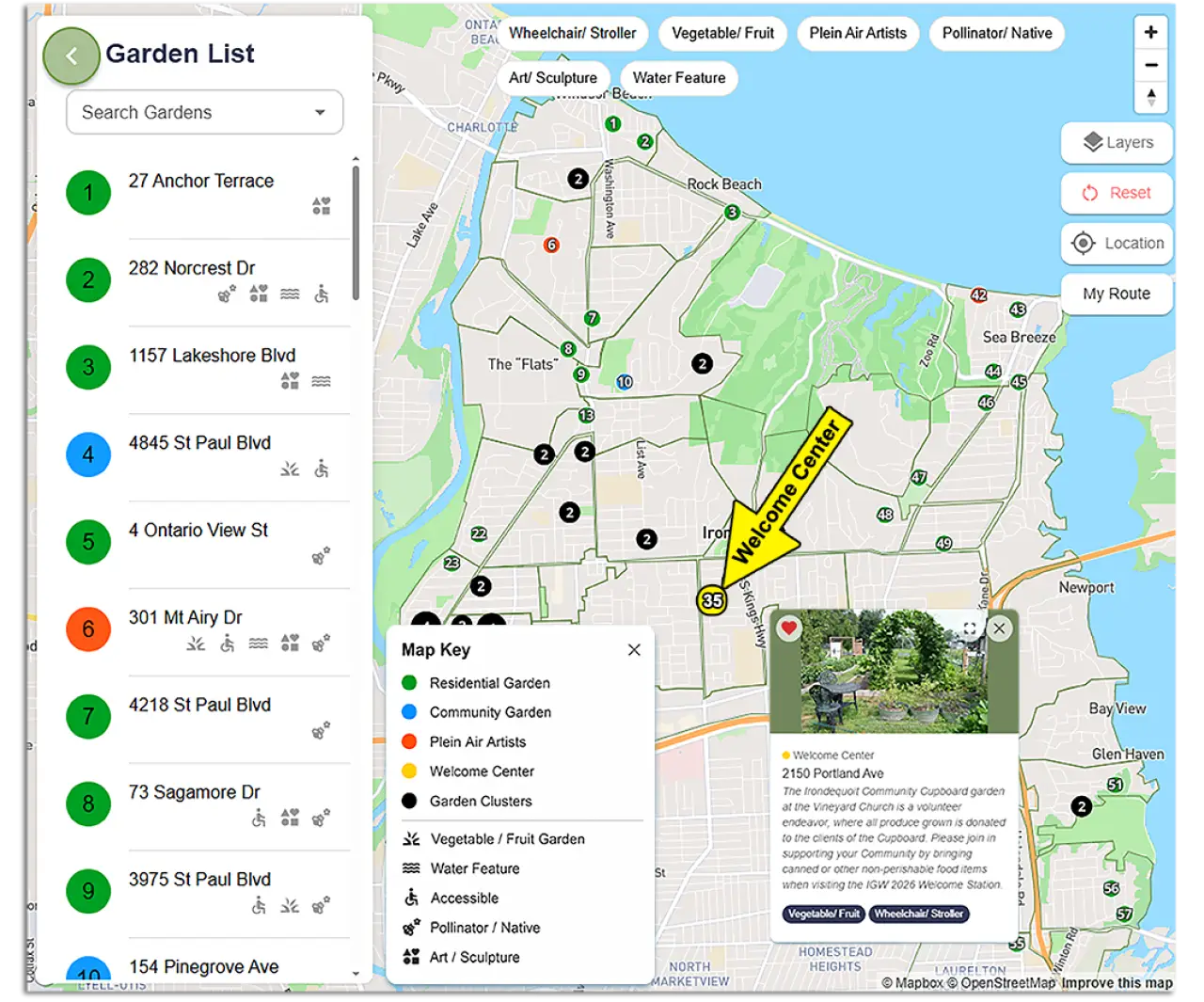Viewport: 1204px width, 1002px height.
Task: Click Vegetable/ Fruit tag in popup
Action: [x=823, y=914]
